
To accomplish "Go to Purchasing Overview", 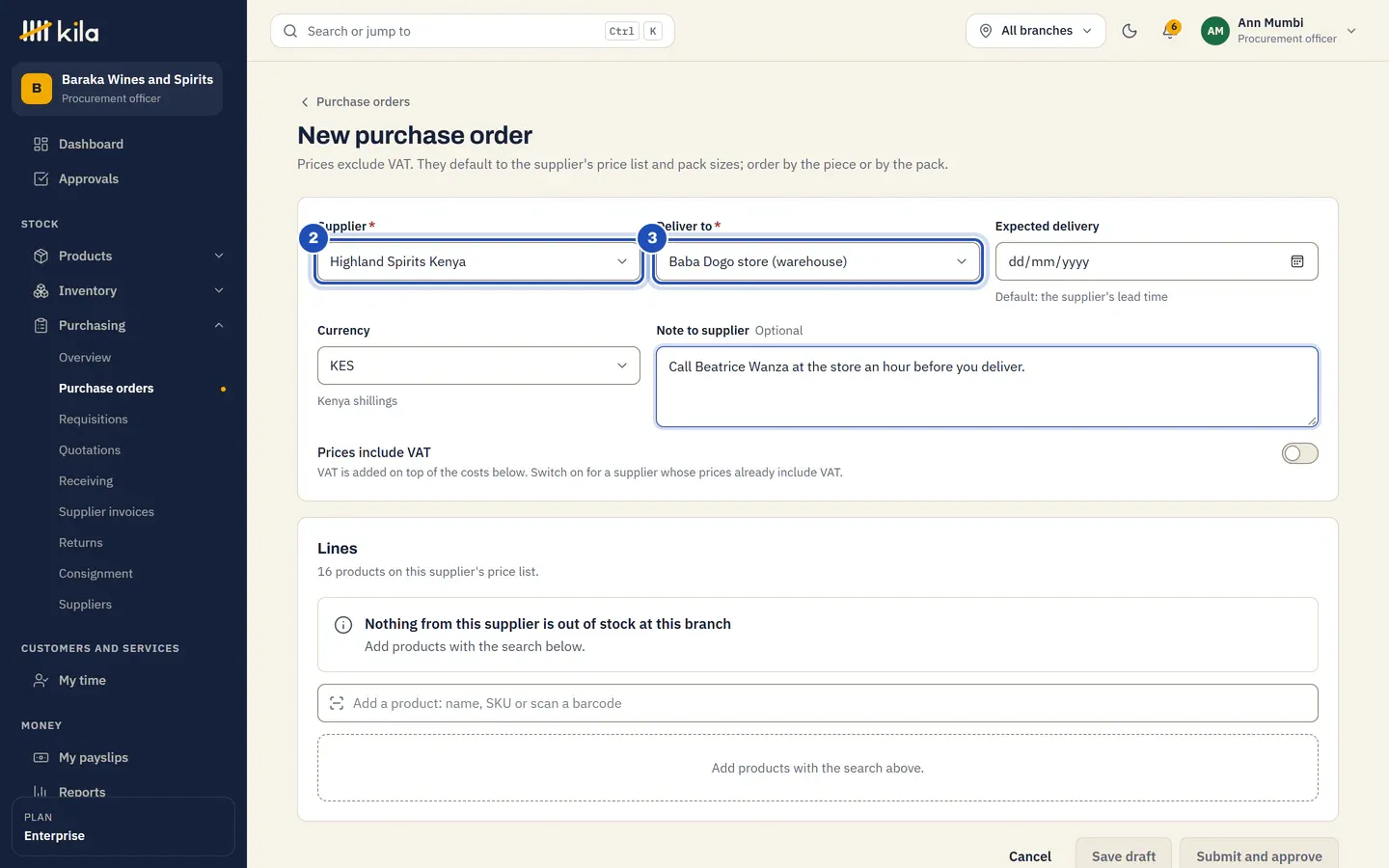I will (x=85, y=357).
